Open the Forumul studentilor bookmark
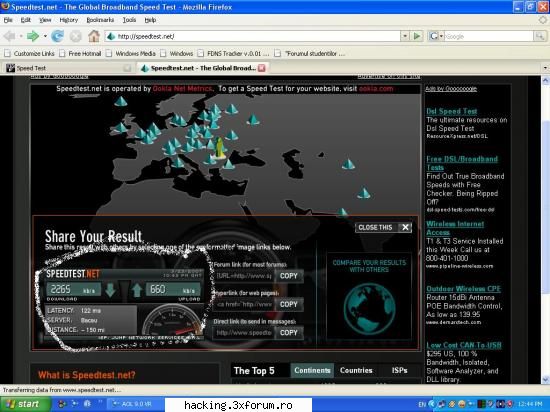The width and height of the screenshot is (550, 412). pyautogui.click(x=310, y=53)
